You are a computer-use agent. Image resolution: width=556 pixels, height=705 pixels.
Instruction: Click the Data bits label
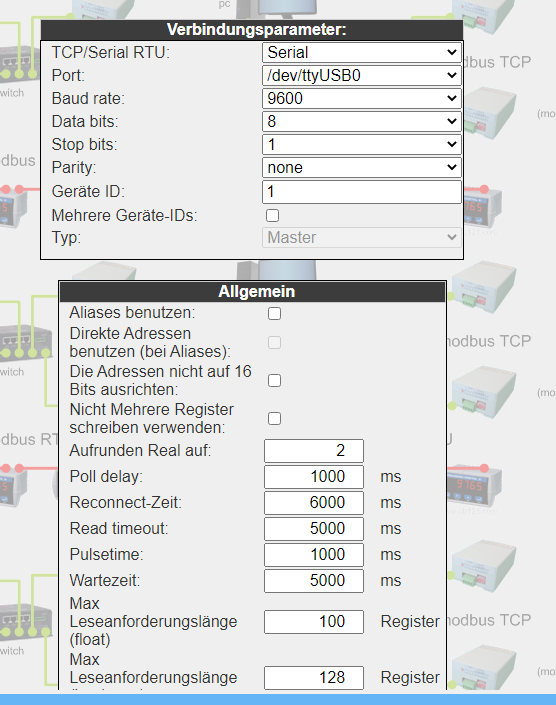point(85,122)
